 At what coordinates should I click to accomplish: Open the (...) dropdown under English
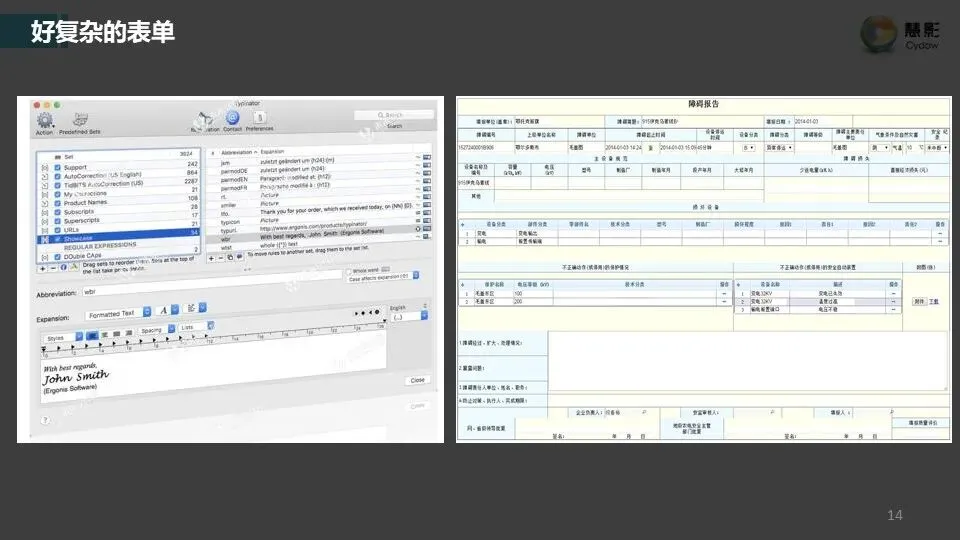(410, 317)
